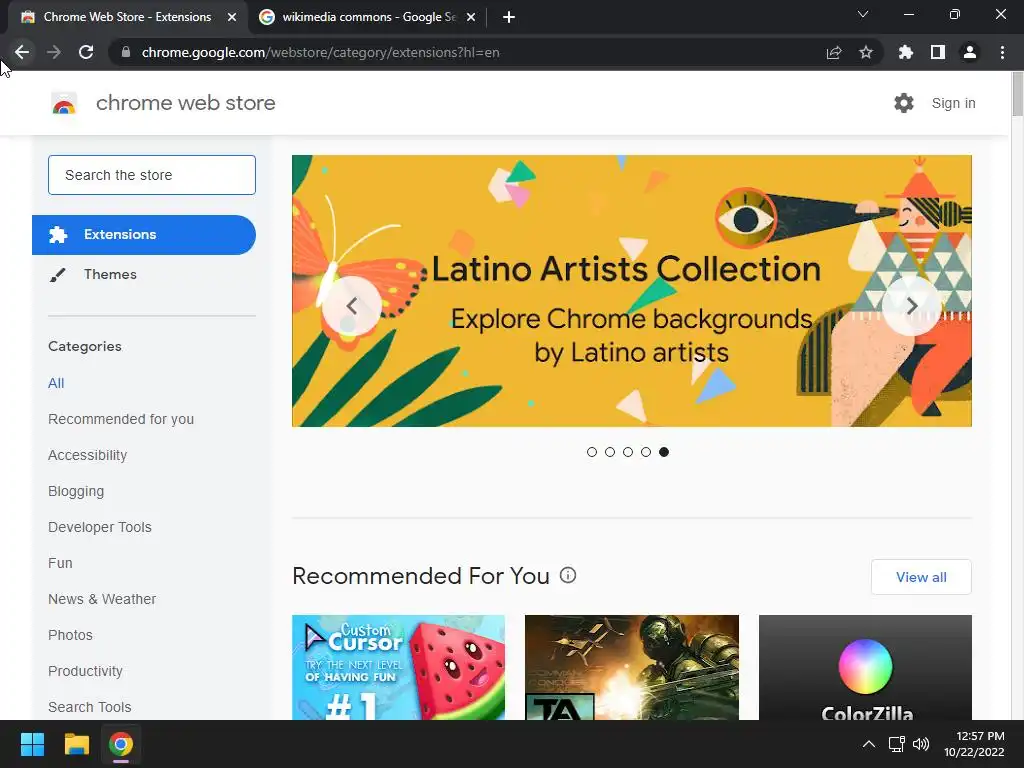This screenshot has width=1024, height=768.
Task: Click the page vertical scrollbar thumb
Action: tap(1017, 95)
